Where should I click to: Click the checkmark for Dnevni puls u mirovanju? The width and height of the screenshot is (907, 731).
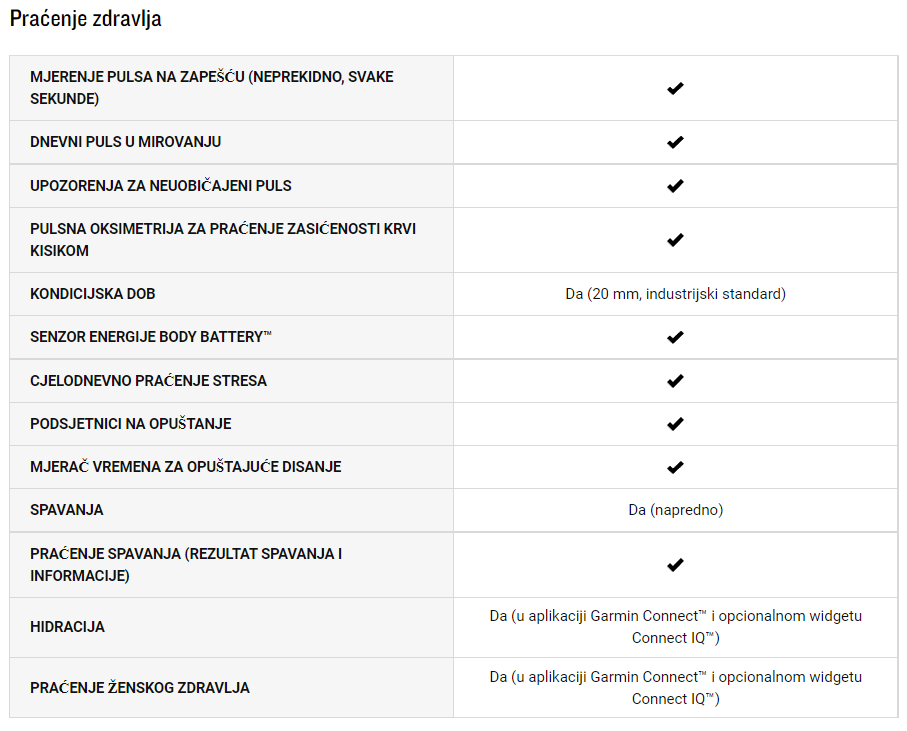click(675, 142)
